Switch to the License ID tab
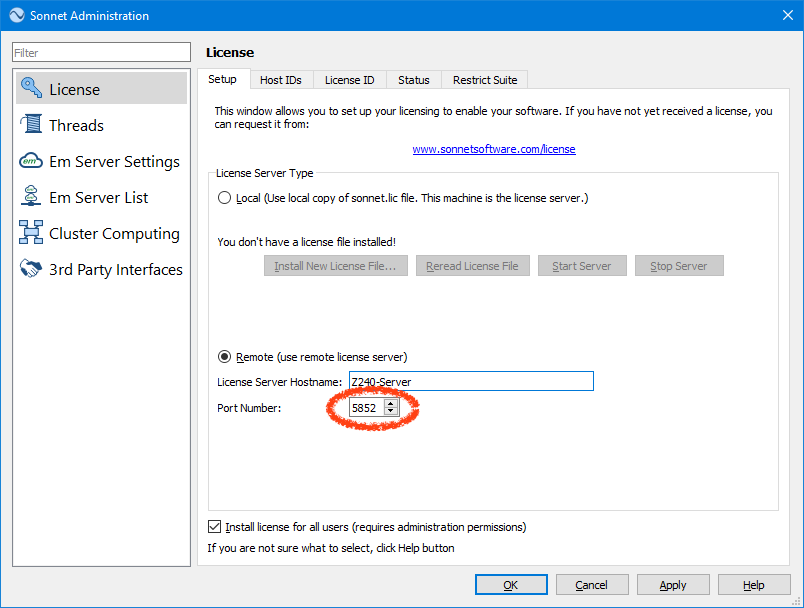804x608 pixels. [350, 80]
